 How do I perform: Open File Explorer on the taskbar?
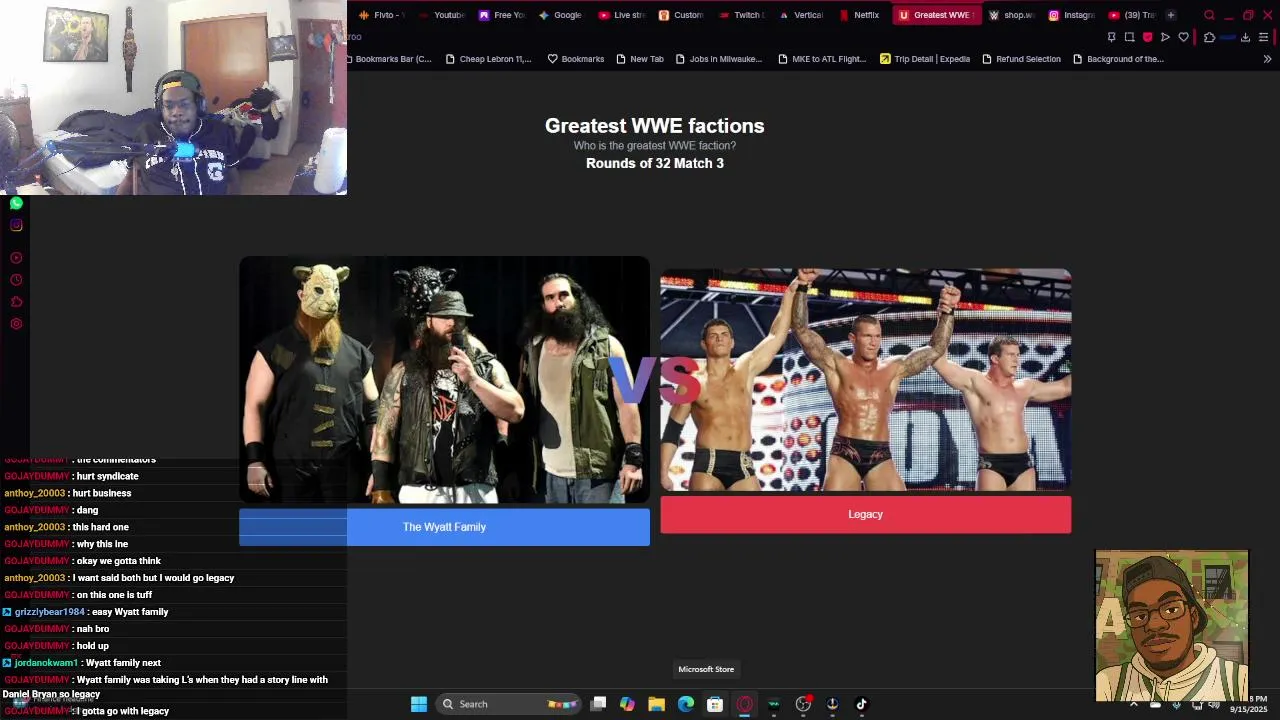(x=656, y=704)
